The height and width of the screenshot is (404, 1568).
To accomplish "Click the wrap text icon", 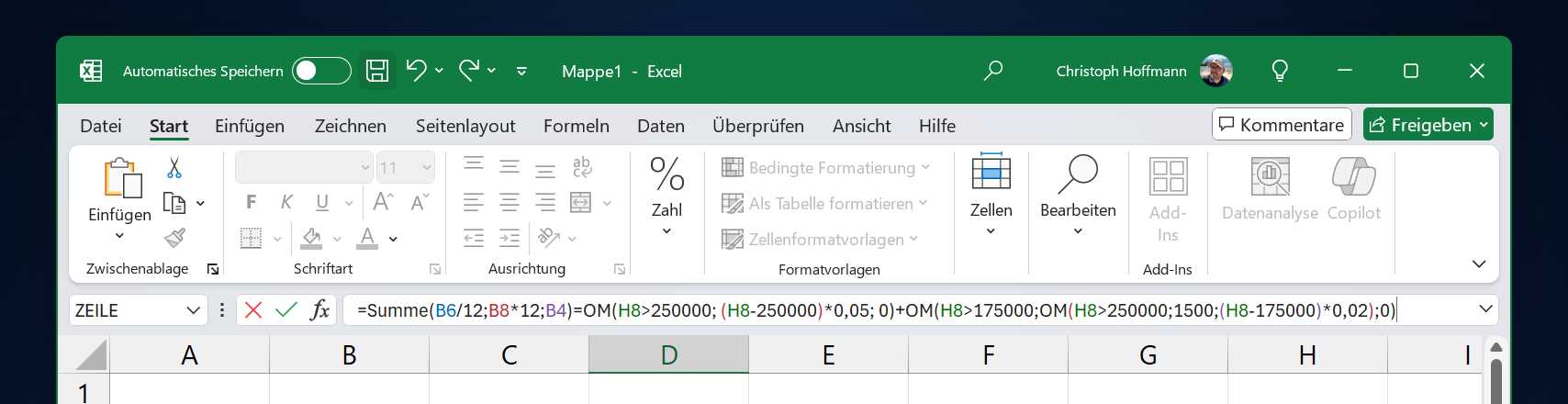I will (582, 167).
